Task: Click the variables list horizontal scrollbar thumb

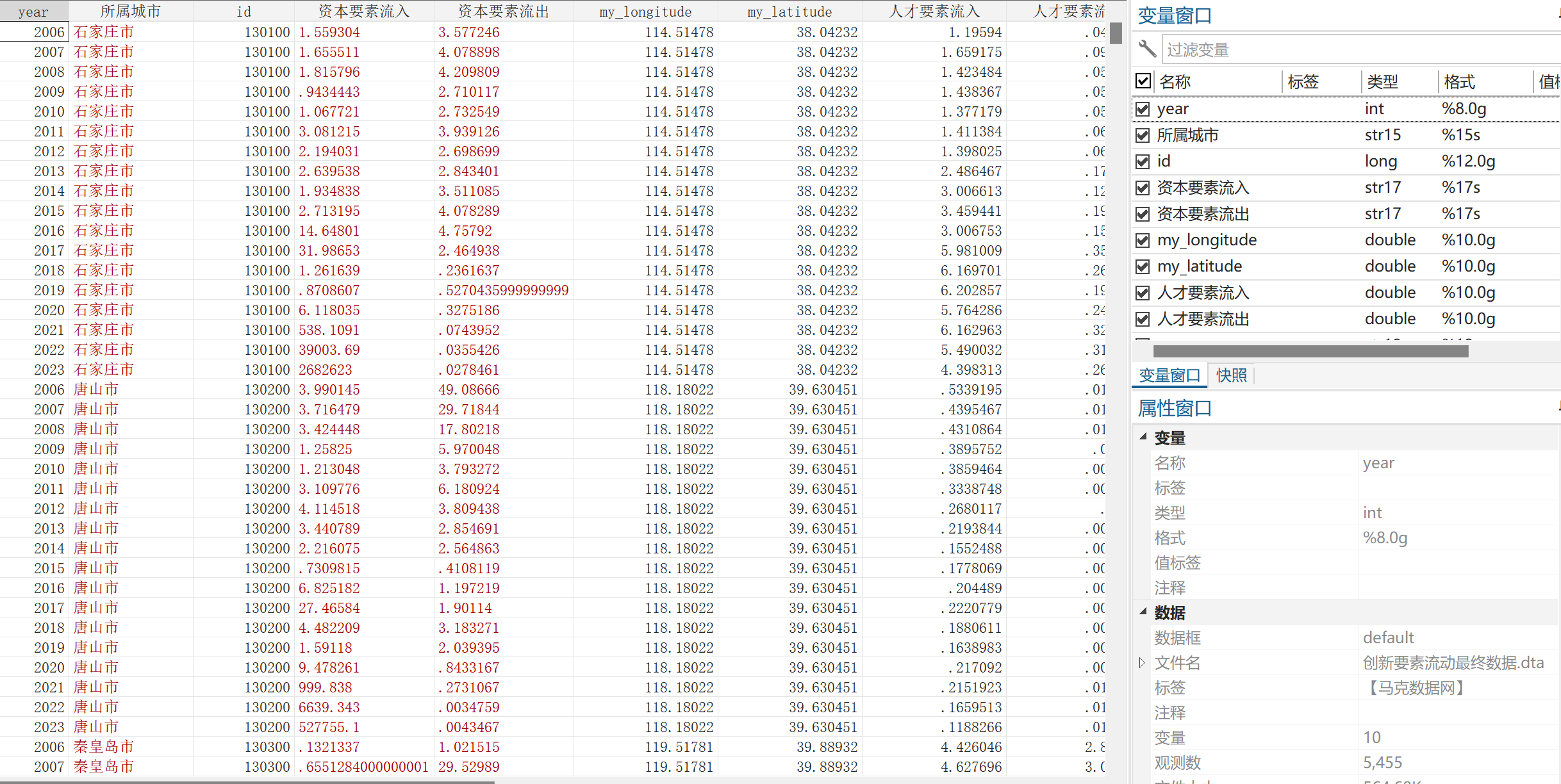Action: 1310,351
